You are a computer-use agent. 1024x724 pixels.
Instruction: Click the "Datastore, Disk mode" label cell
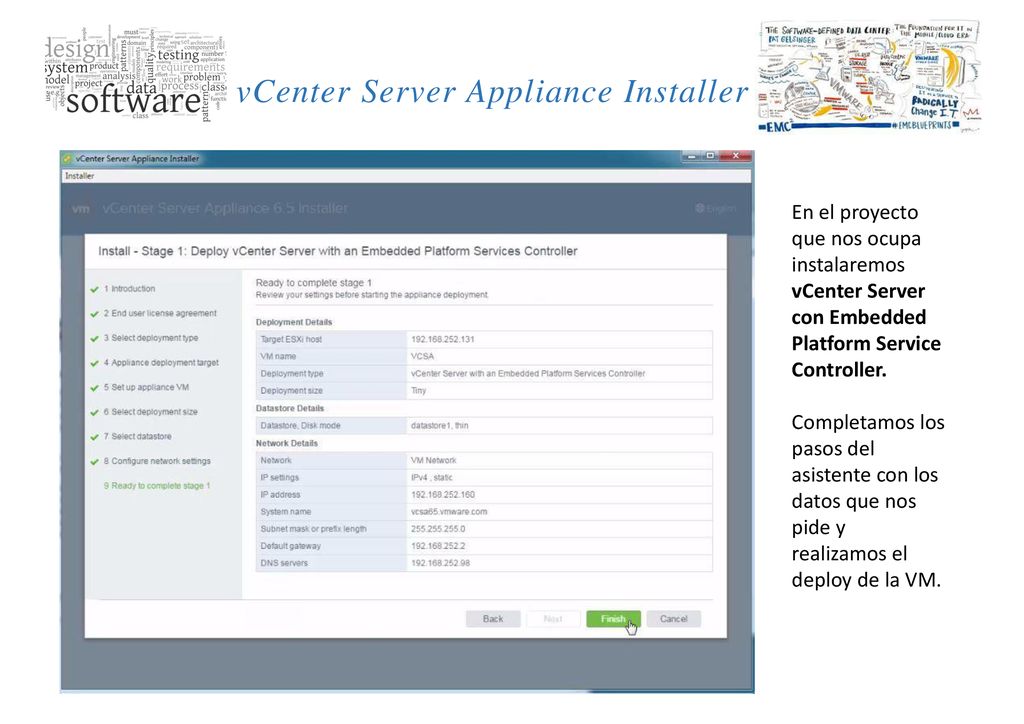tap(331, 426)
